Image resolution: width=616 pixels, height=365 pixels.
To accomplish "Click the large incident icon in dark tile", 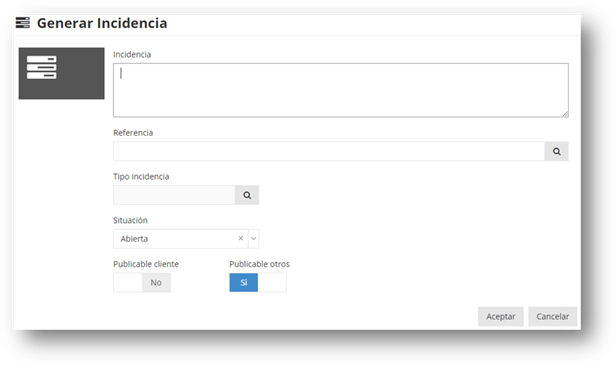I will pyautogui.click(x=42, y=67).
